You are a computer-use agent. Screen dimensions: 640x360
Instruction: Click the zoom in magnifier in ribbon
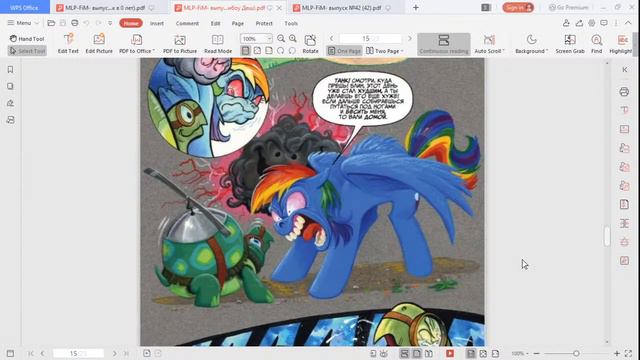coord(293,38)
